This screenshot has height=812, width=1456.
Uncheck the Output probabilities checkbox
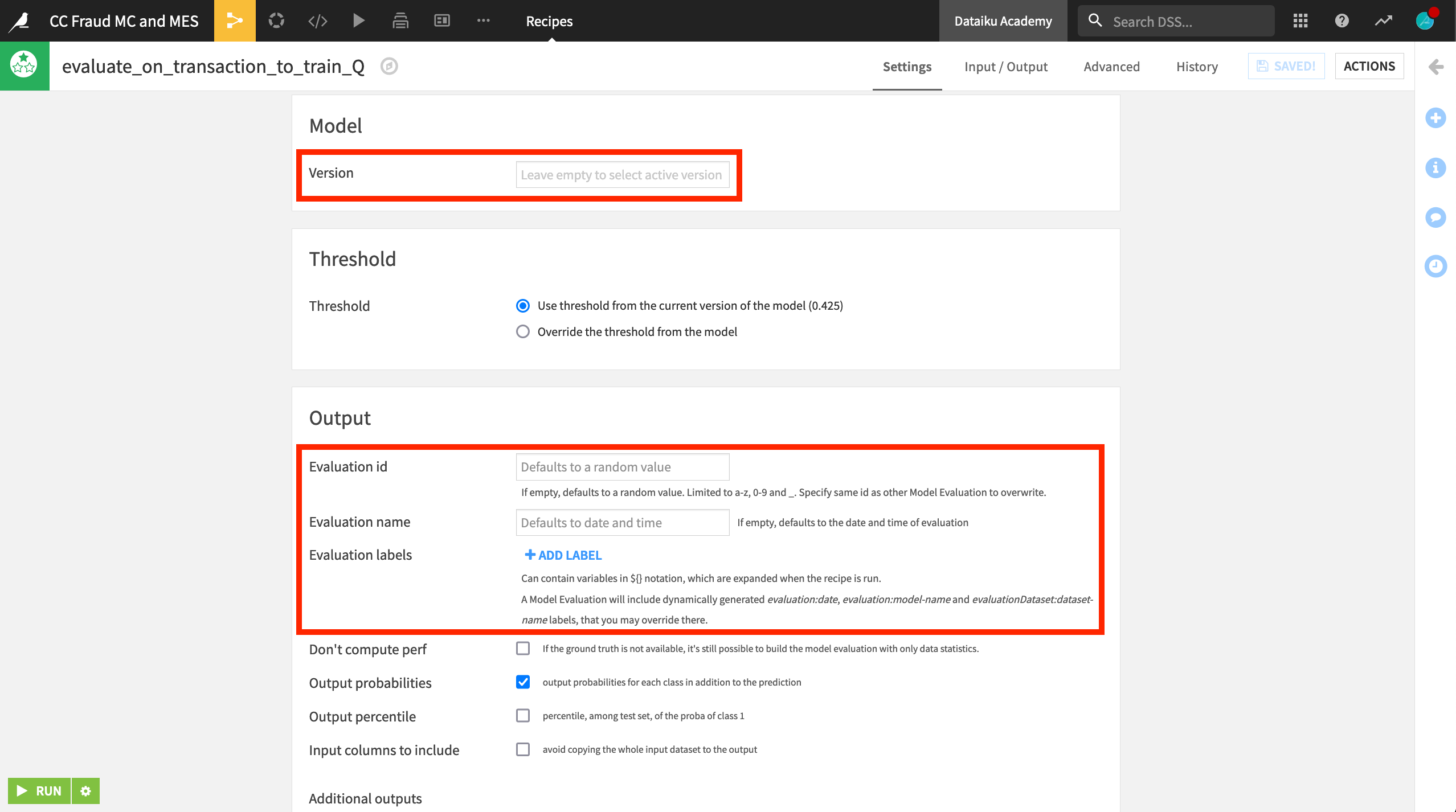coord(522,682)
